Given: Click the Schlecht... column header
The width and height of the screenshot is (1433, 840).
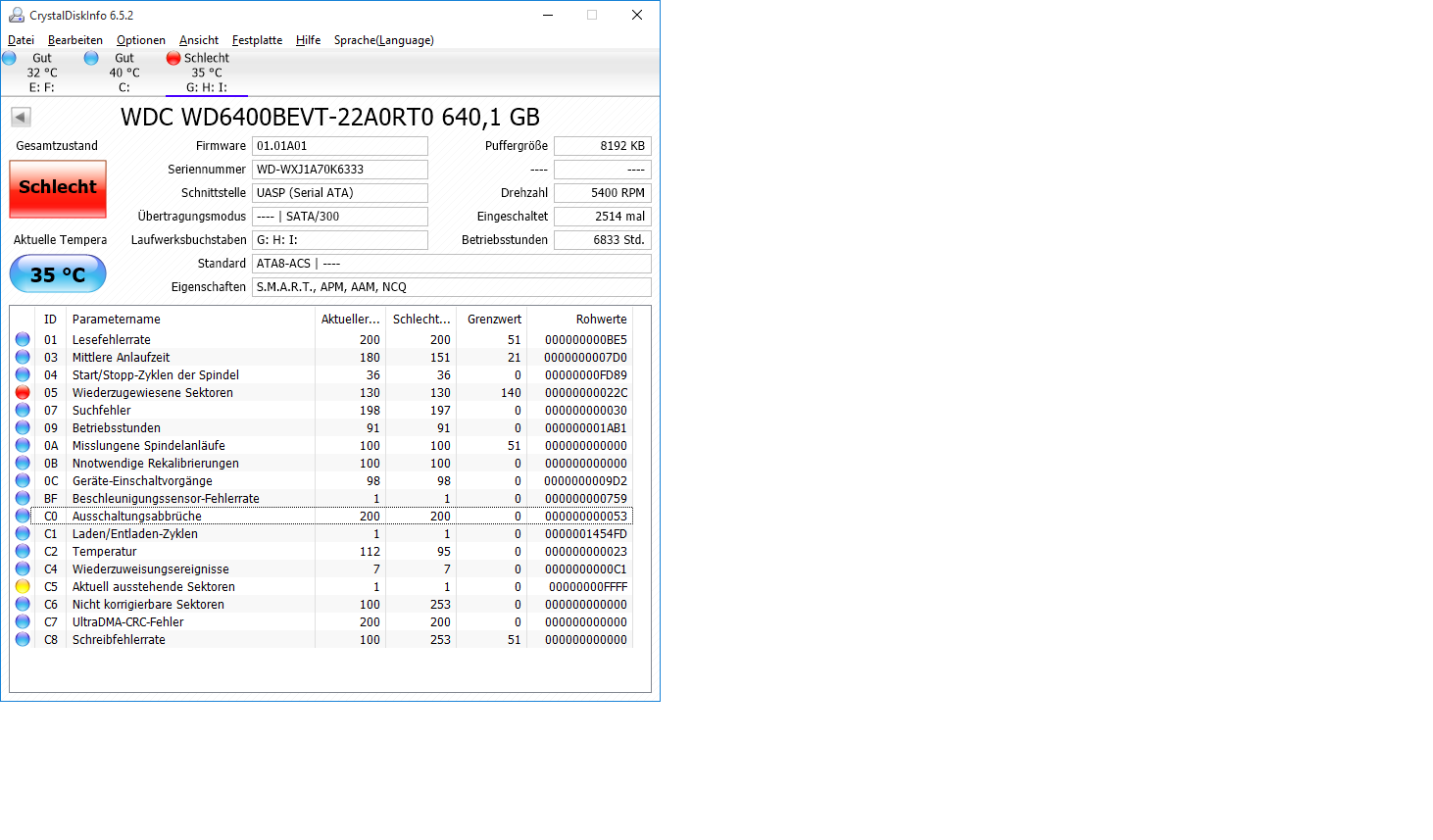Looking at the screenshot, I should tap(421, 320).
